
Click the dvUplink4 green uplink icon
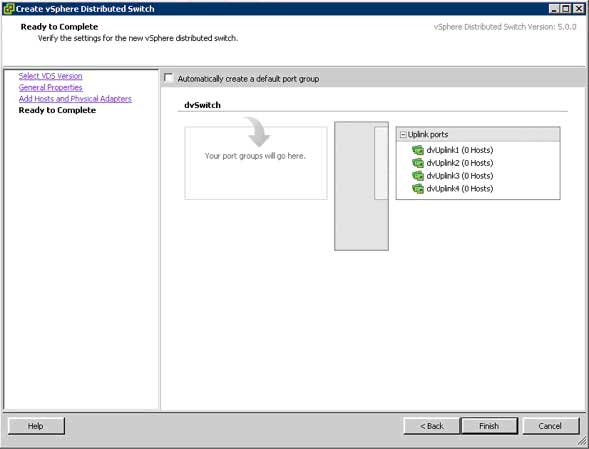point(418,189)
